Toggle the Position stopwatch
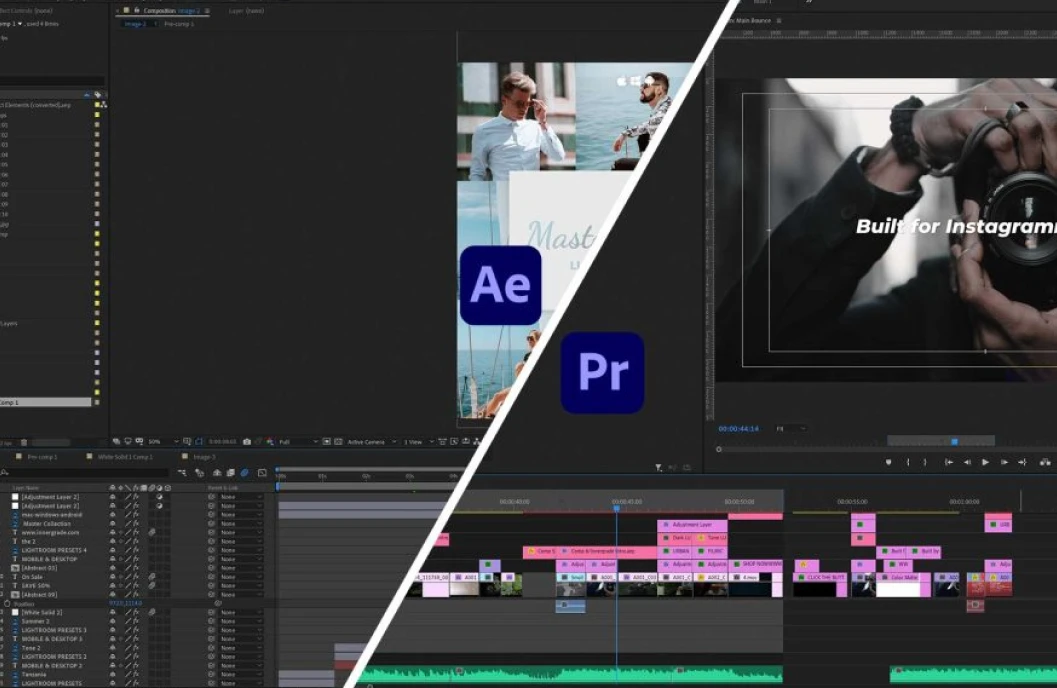 pyautogui.click(x=7, y=604)
